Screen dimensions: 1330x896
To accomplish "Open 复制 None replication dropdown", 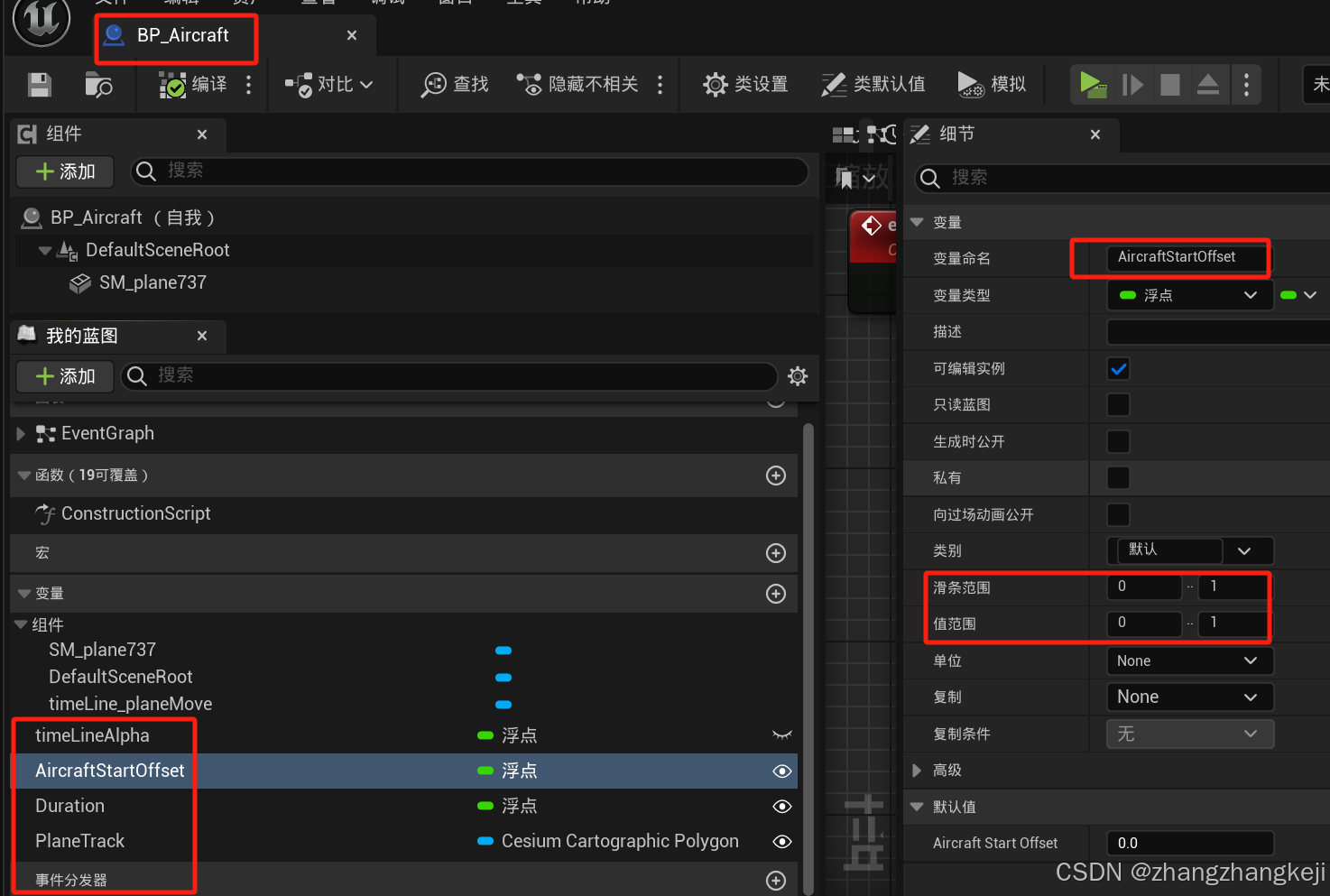I will click(x=1190, y=697).
